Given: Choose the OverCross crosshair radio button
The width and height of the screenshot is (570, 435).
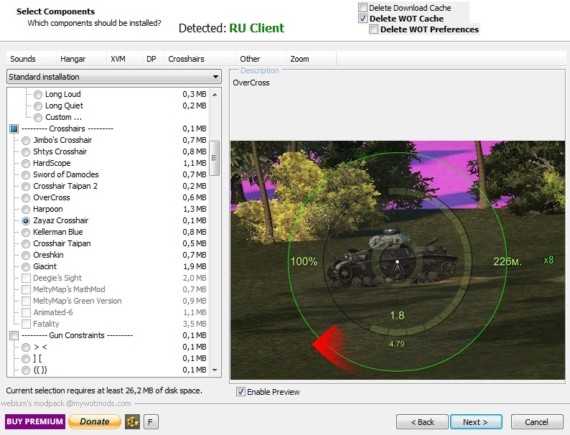Looking at the screenshot, I should (26, 198).
